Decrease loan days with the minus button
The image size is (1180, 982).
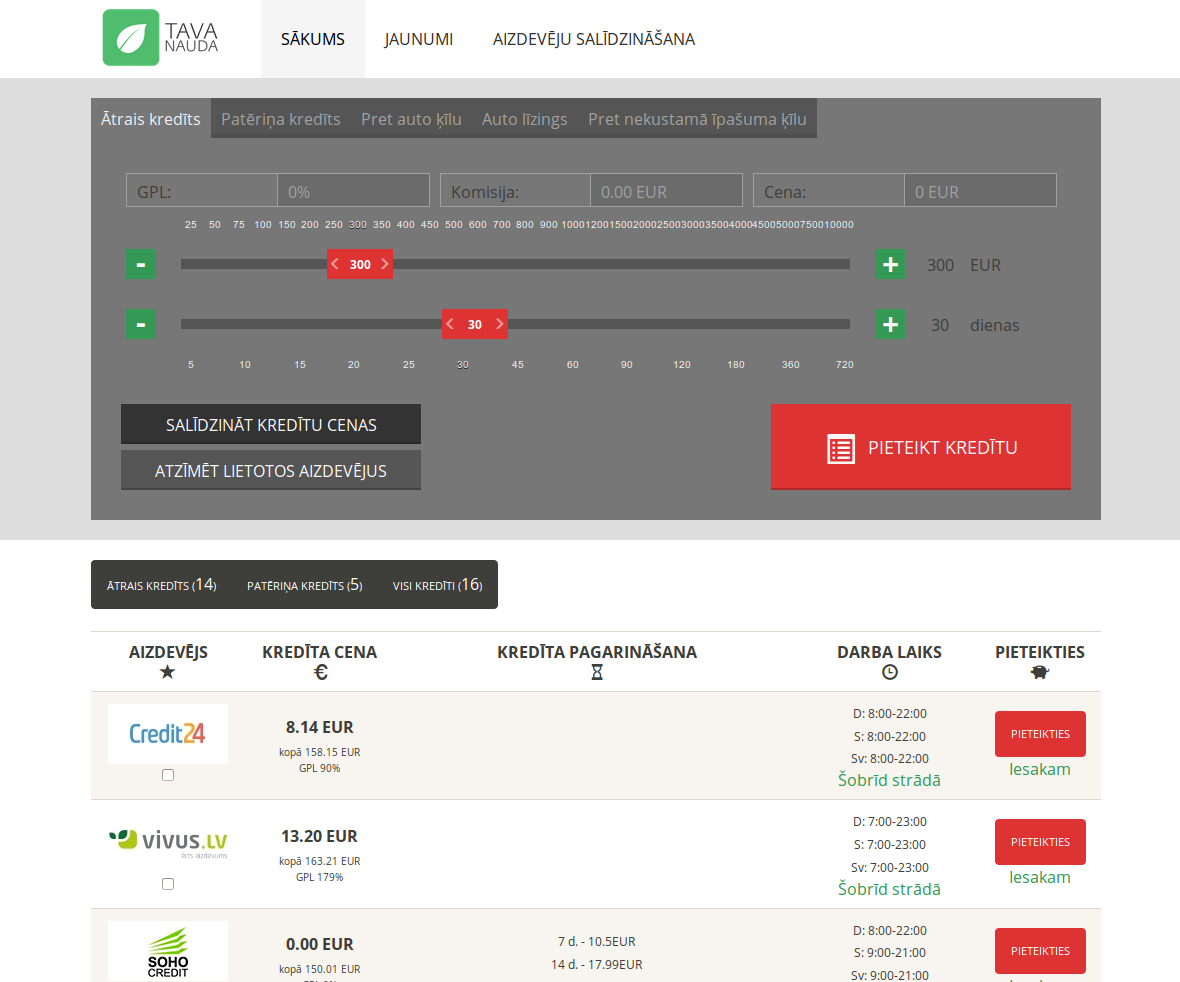tap(141, 324)
